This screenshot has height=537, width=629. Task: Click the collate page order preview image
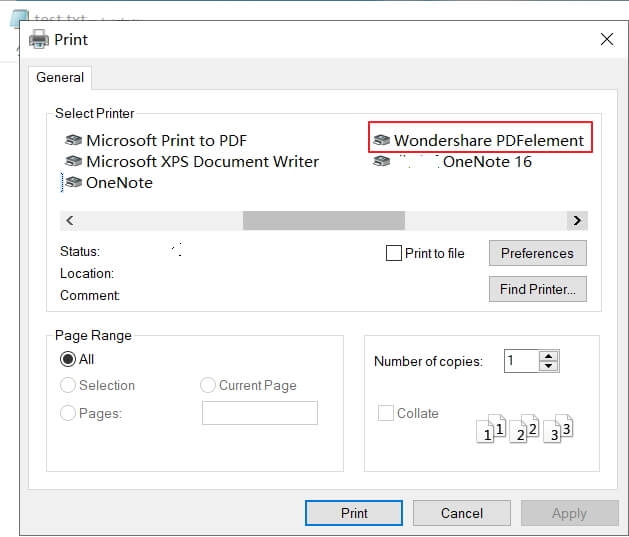[x=524, y=428]
